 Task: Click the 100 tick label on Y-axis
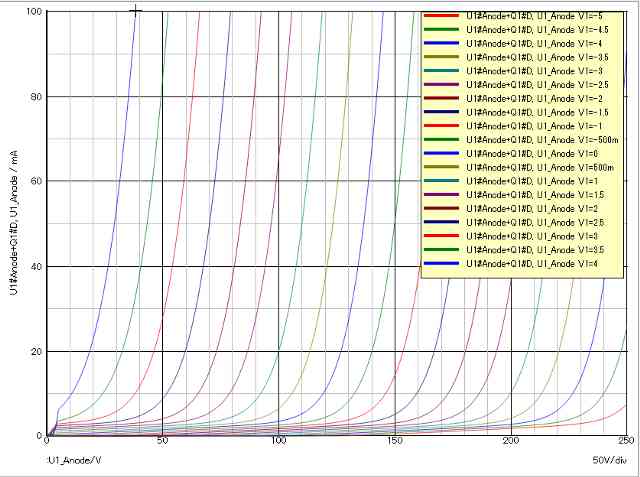click(33, 11)
